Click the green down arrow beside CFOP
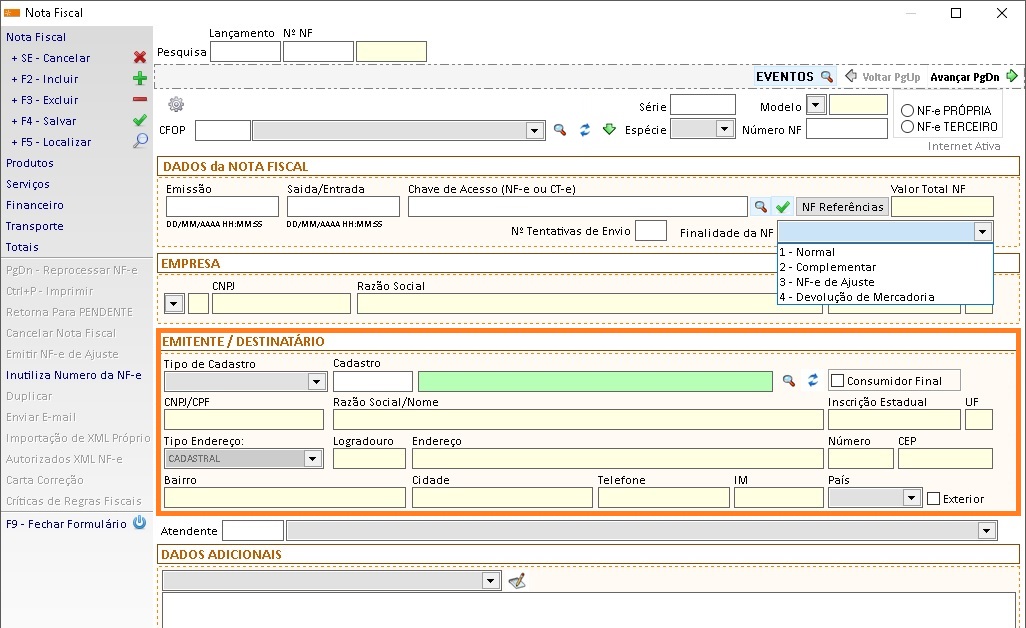 (x=608, y=130)
